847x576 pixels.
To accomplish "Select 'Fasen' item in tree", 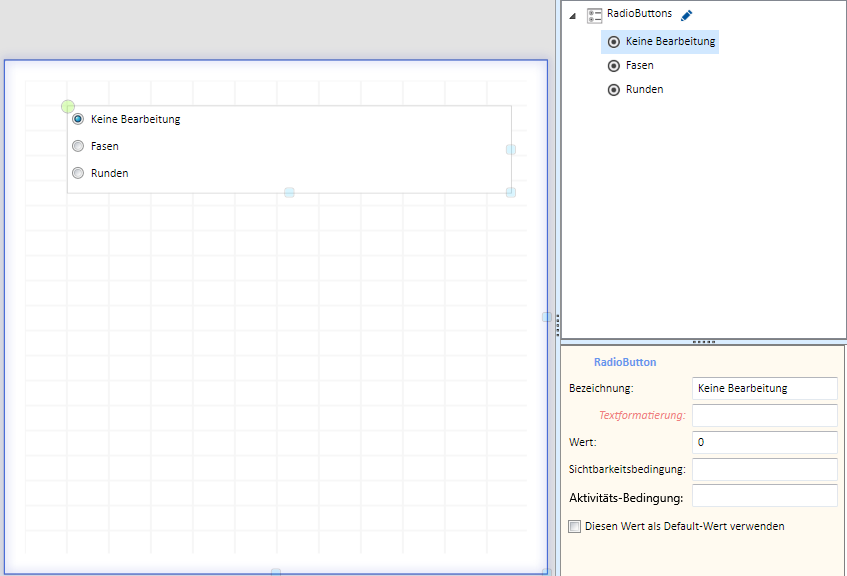I will (640, 65).
